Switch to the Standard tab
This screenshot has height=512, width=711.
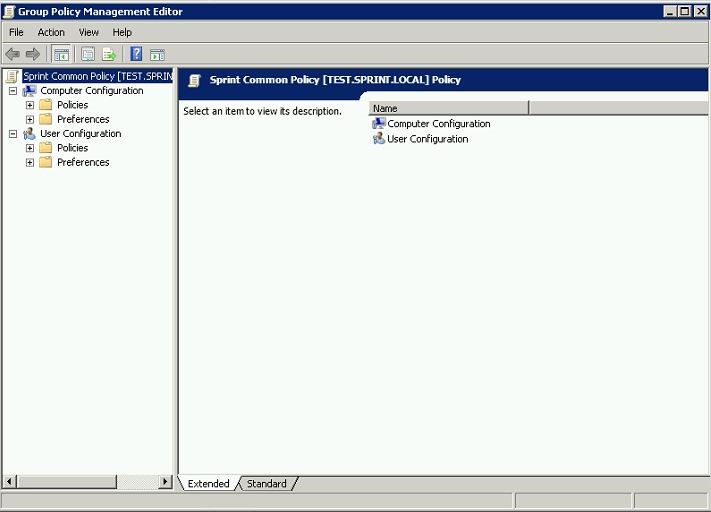[x=267, y=483]
